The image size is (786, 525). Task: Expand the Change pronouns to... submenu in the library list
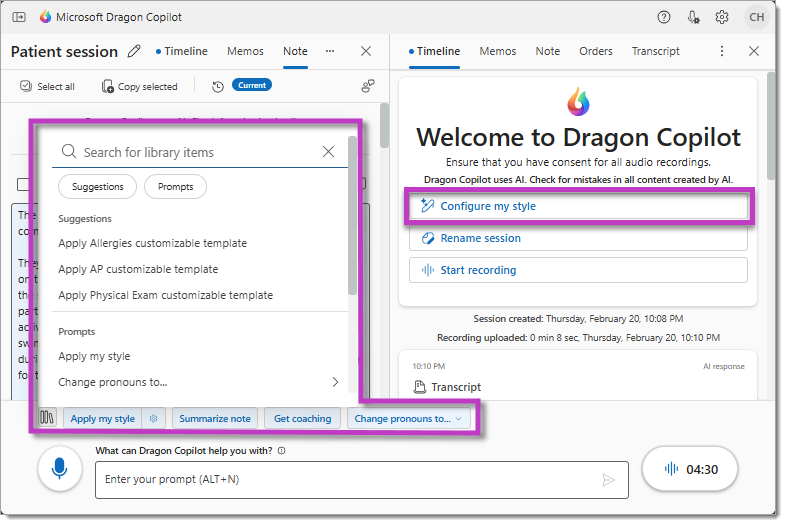pyautogui.click(x=335, y=382)
